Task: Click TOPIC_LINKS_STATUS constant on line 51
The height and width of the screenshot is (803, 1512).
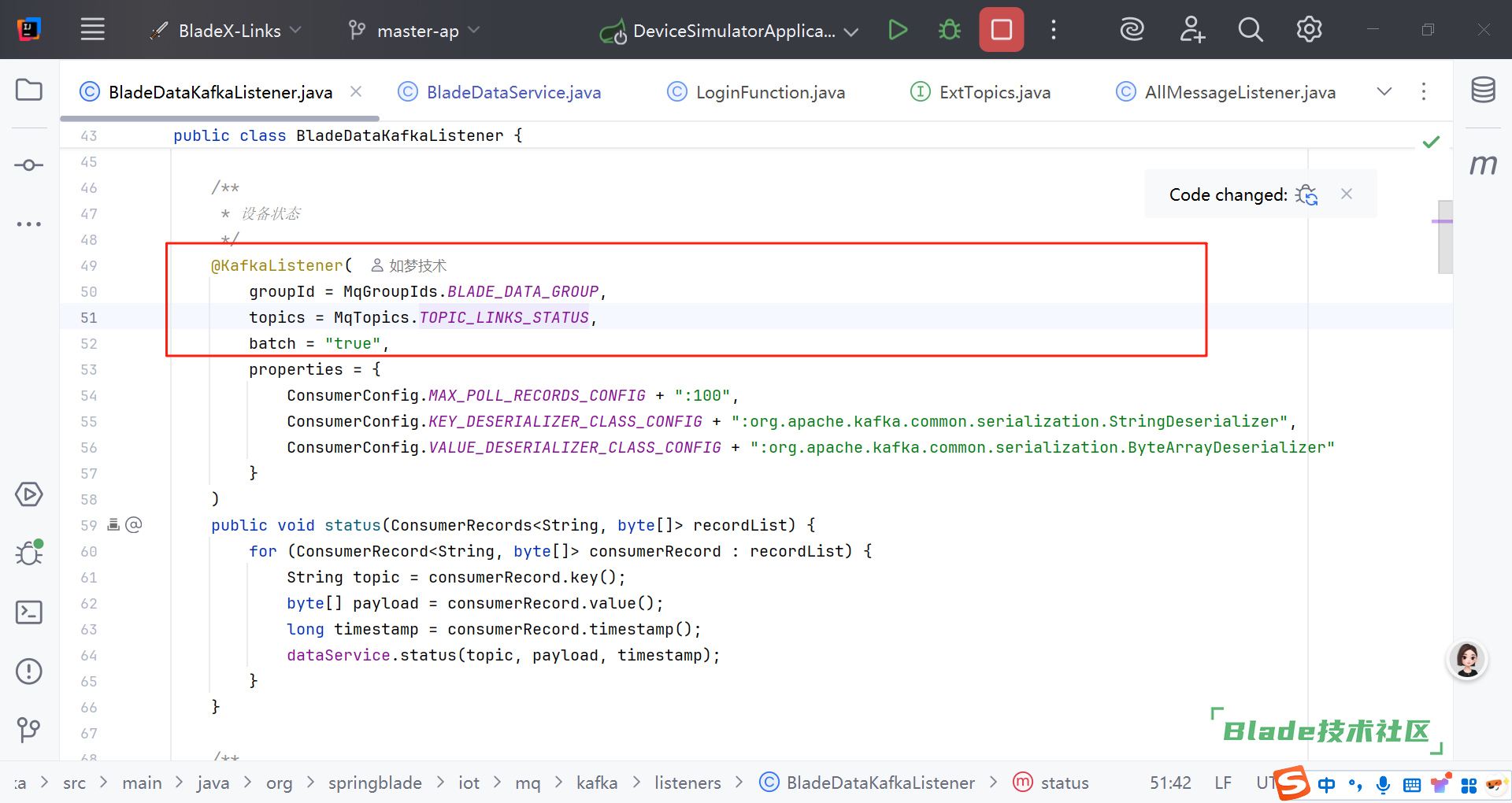Action: (x=504, y=317)
